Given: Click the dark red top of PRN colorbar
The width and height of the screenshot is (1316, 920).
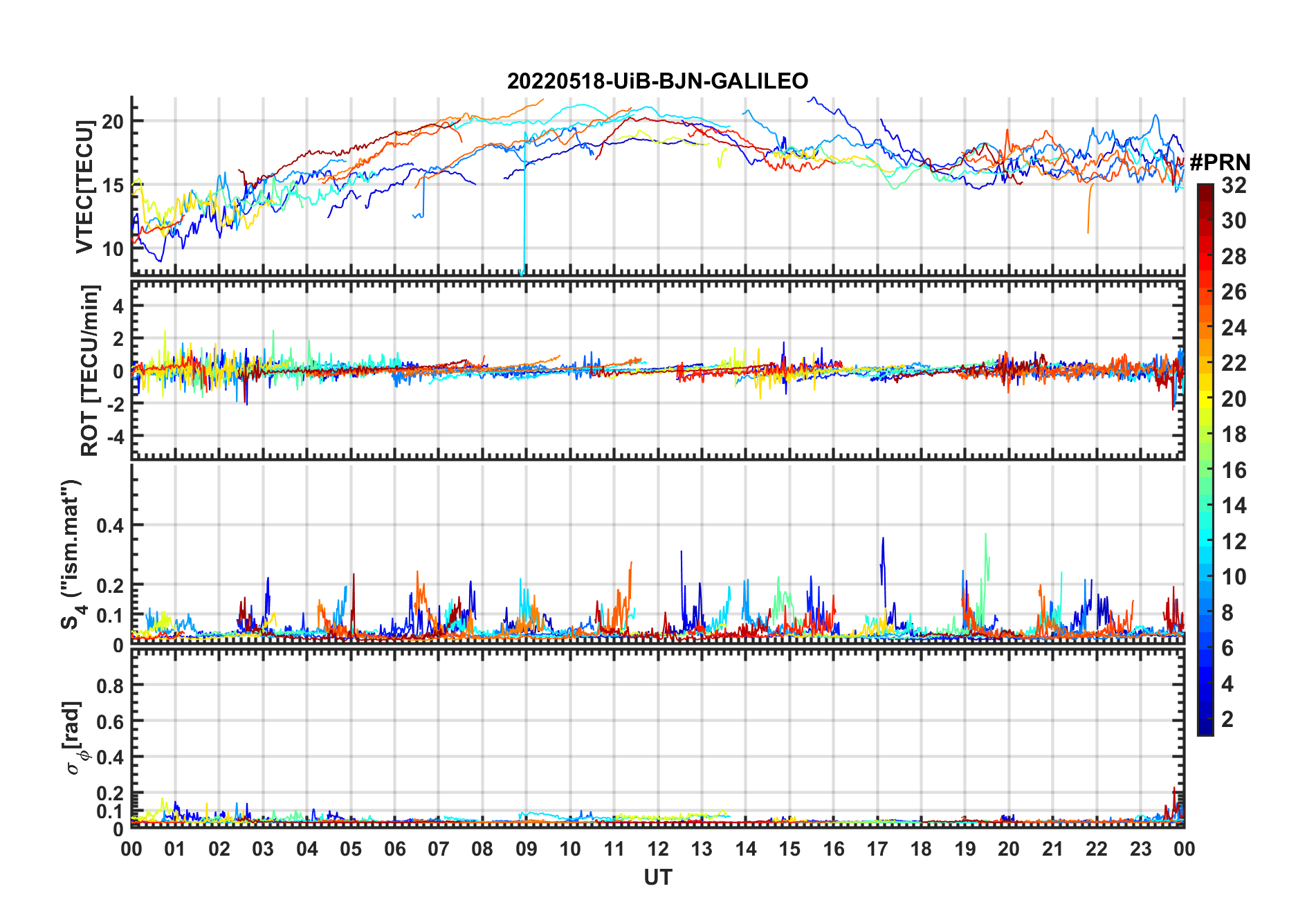Looking at the screenshot, I should point(1205,190).
